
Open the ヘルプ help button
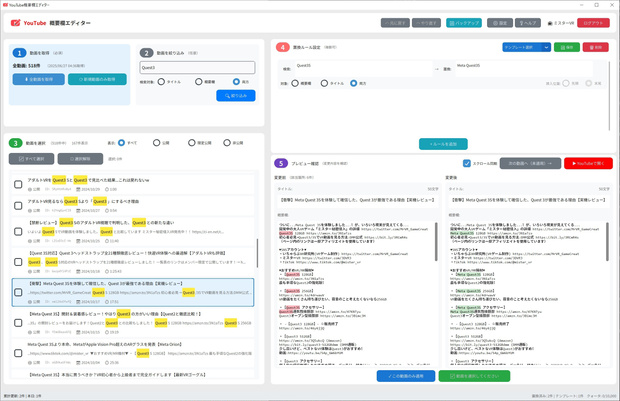coord(528,23)
